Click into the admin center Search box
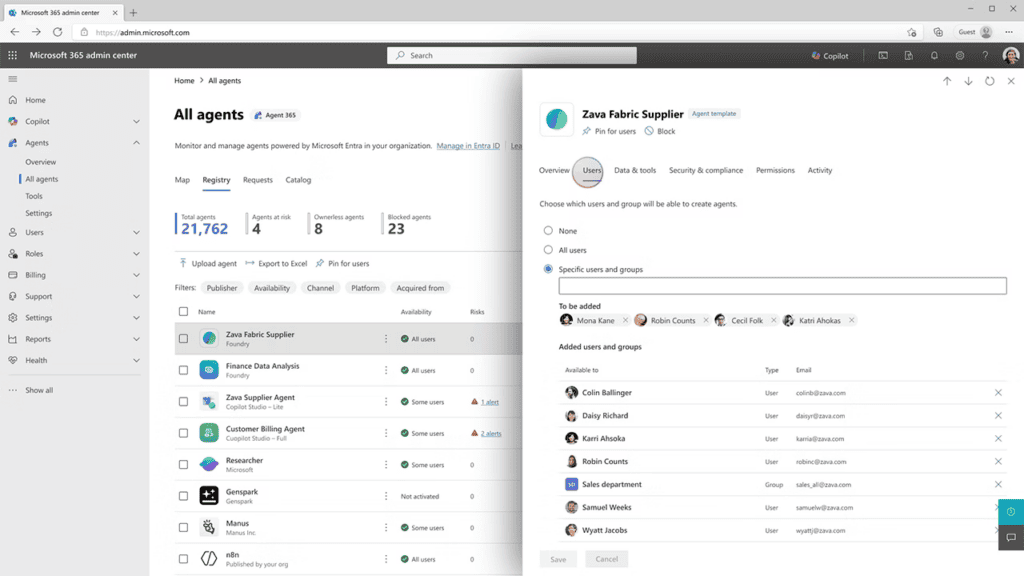Image resolution: width=1024 pixels, height=576 pixels. click(x=512, y=56)
